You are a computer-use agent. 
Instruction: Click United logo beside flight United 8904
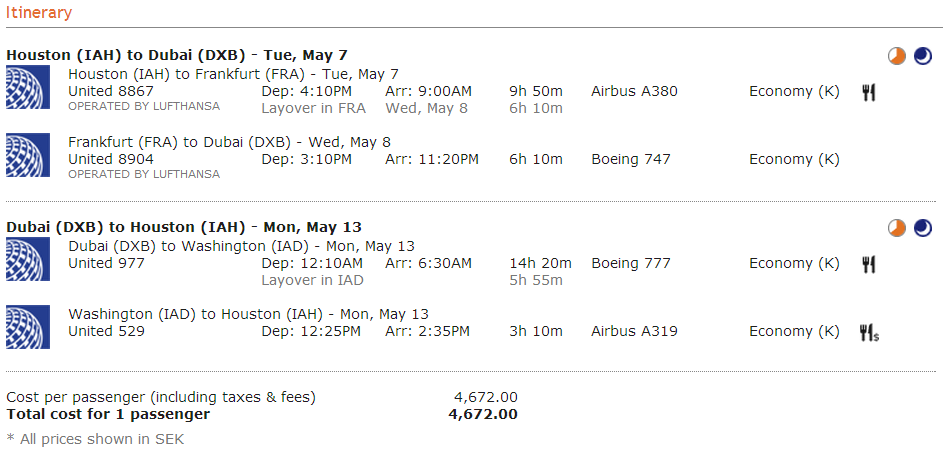point(28,155)
